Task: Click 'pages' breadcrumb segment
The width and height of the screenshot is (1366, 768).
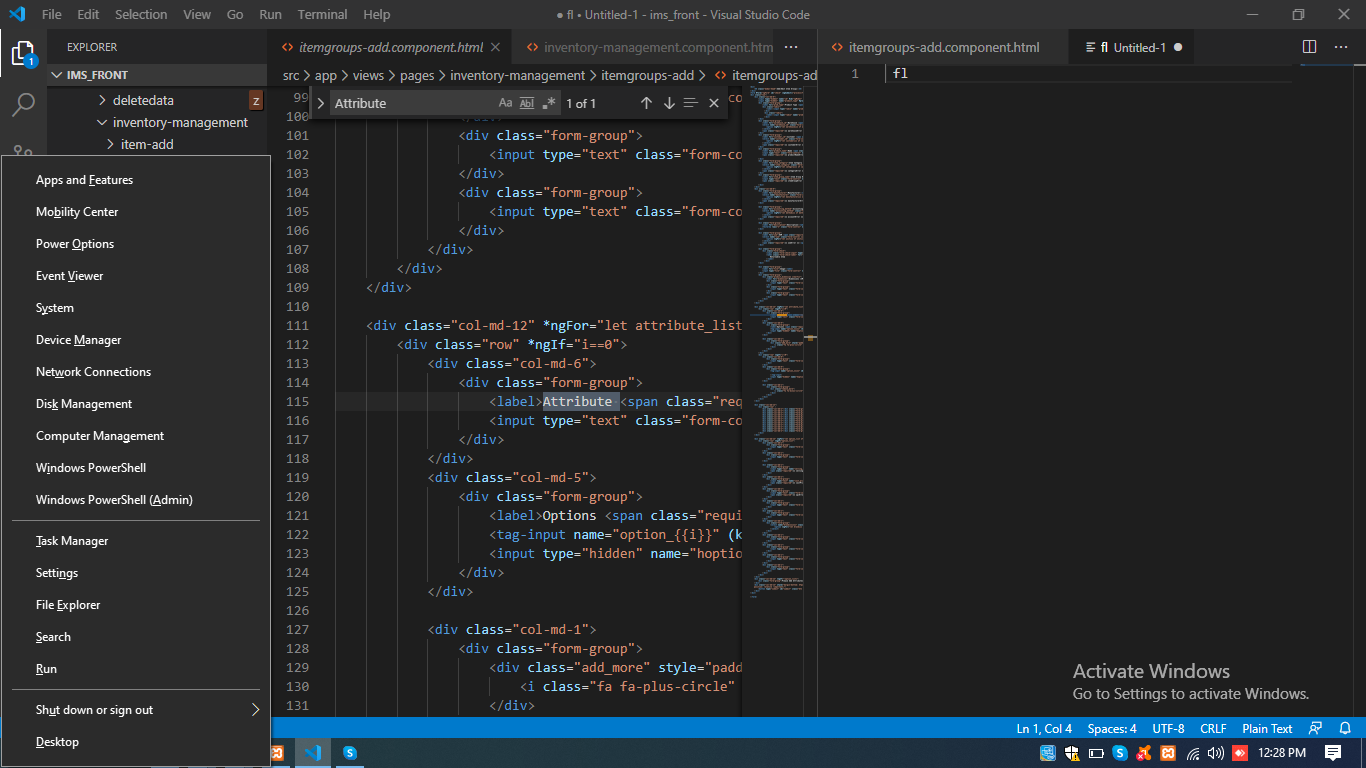Action: coord(417,75)
